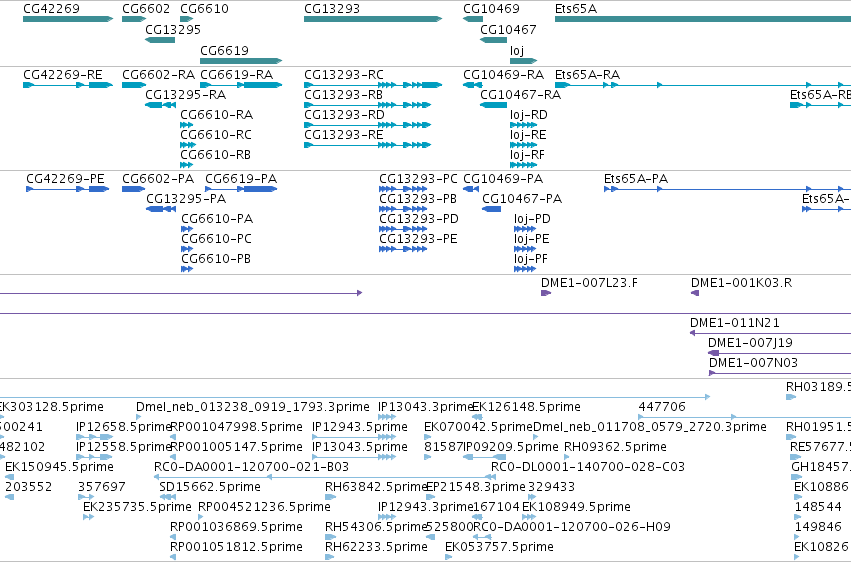Click transcript CG6610-RA
Screen dimensions: 851x562
pos(216,114)
